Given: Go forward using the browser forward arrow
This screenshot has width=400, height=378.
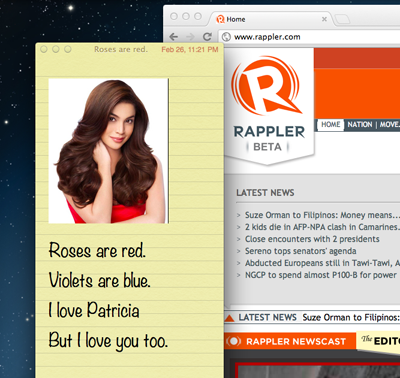Looking at the screenshot, I should [190, 37].
